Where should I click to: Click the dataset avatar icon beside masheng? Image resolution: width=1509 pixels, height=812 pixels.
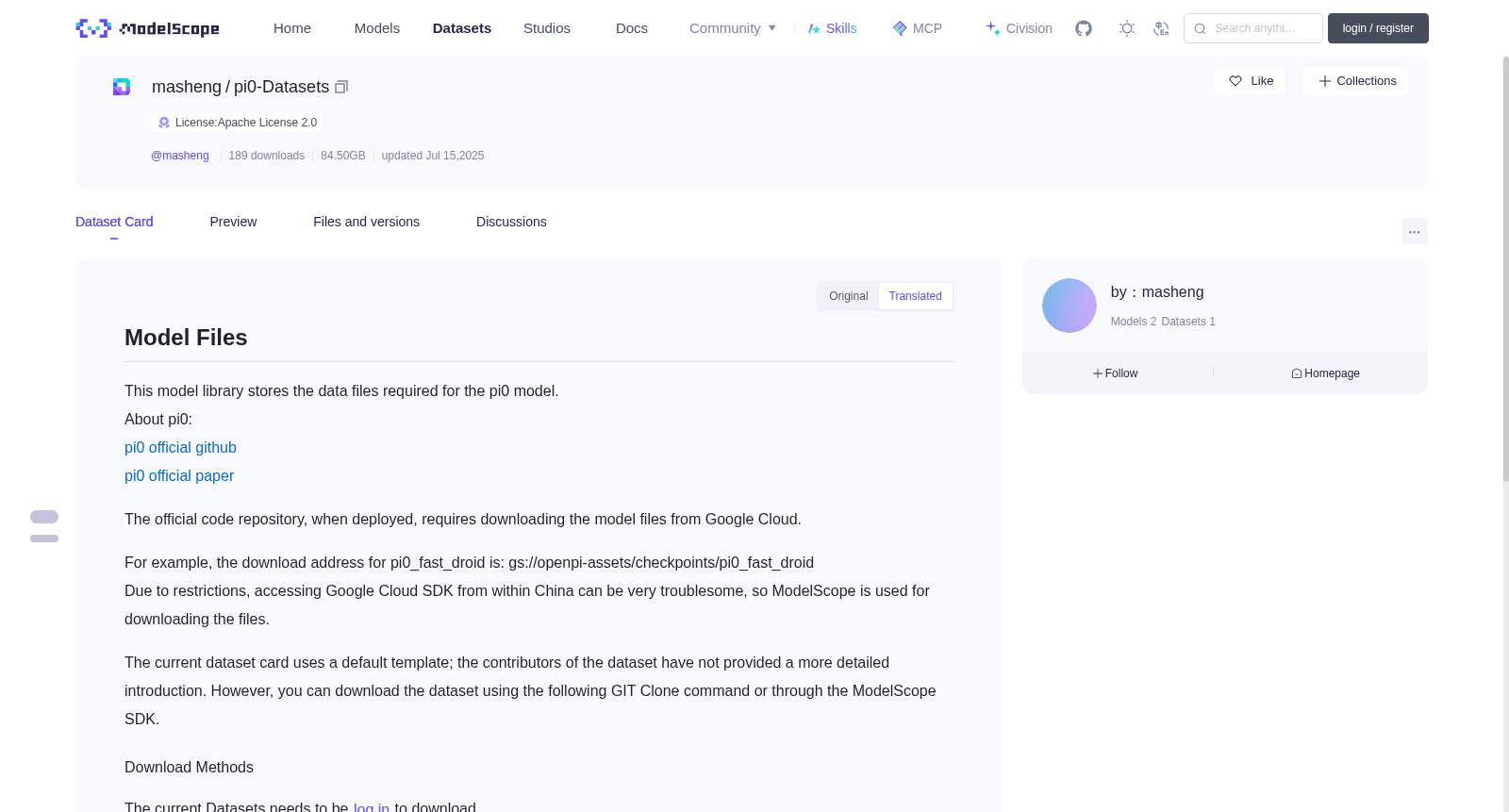(x=122, y=87)
